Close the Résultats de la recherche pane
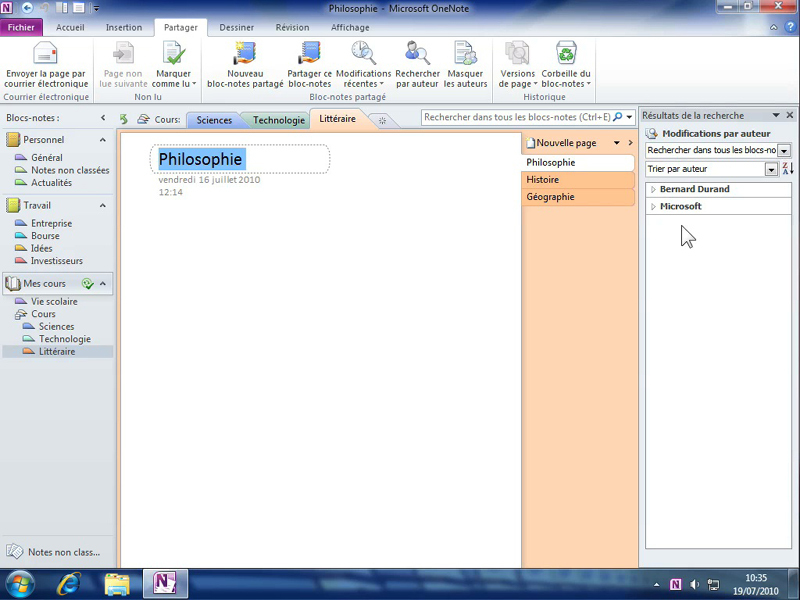Image resolution: width=800 pixels, height=600 pixels. (x=790, y=115)
